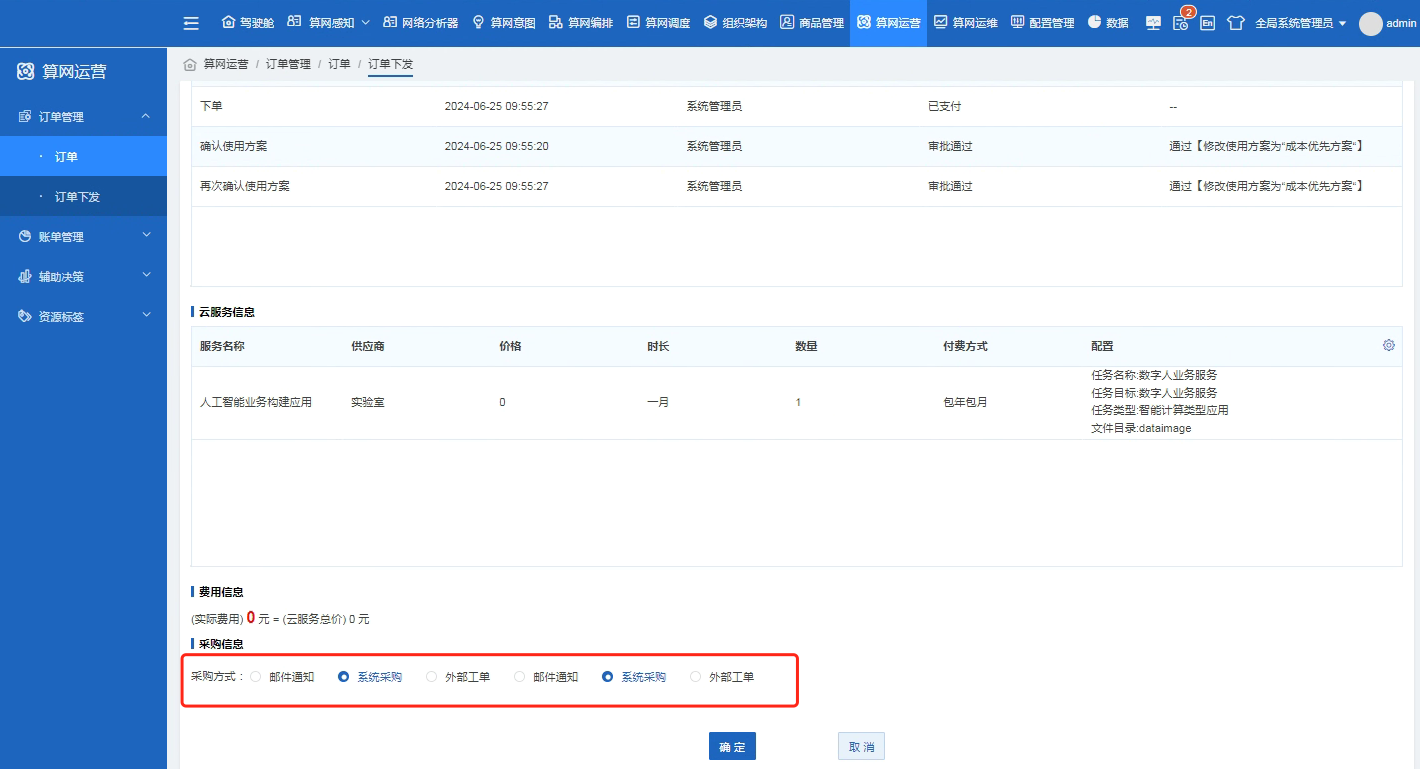
Task: Collapse the 订单管理 sidebar group
Action: pos(83,117)
